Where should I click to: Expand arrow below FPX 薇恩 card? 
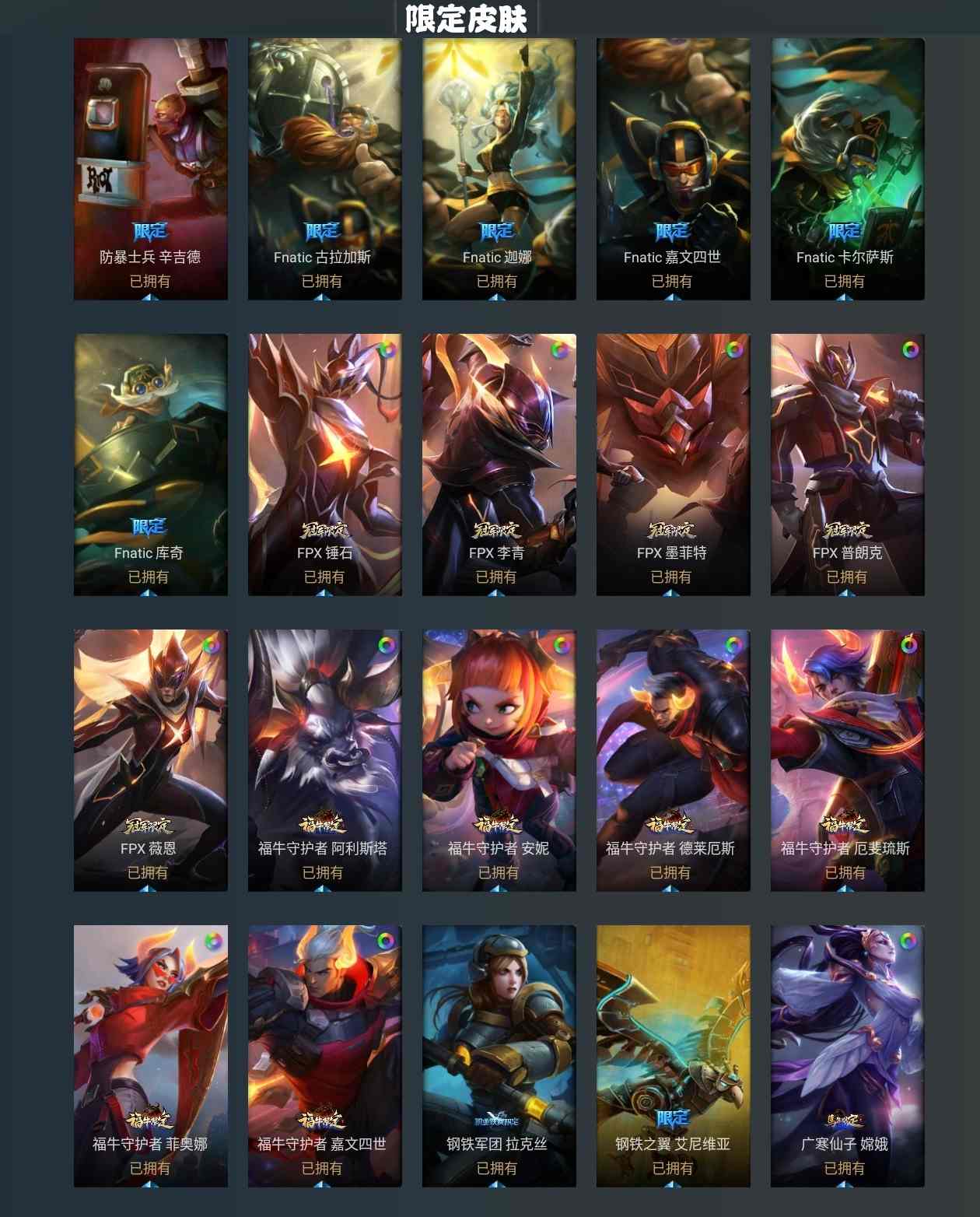click(149, 888)
